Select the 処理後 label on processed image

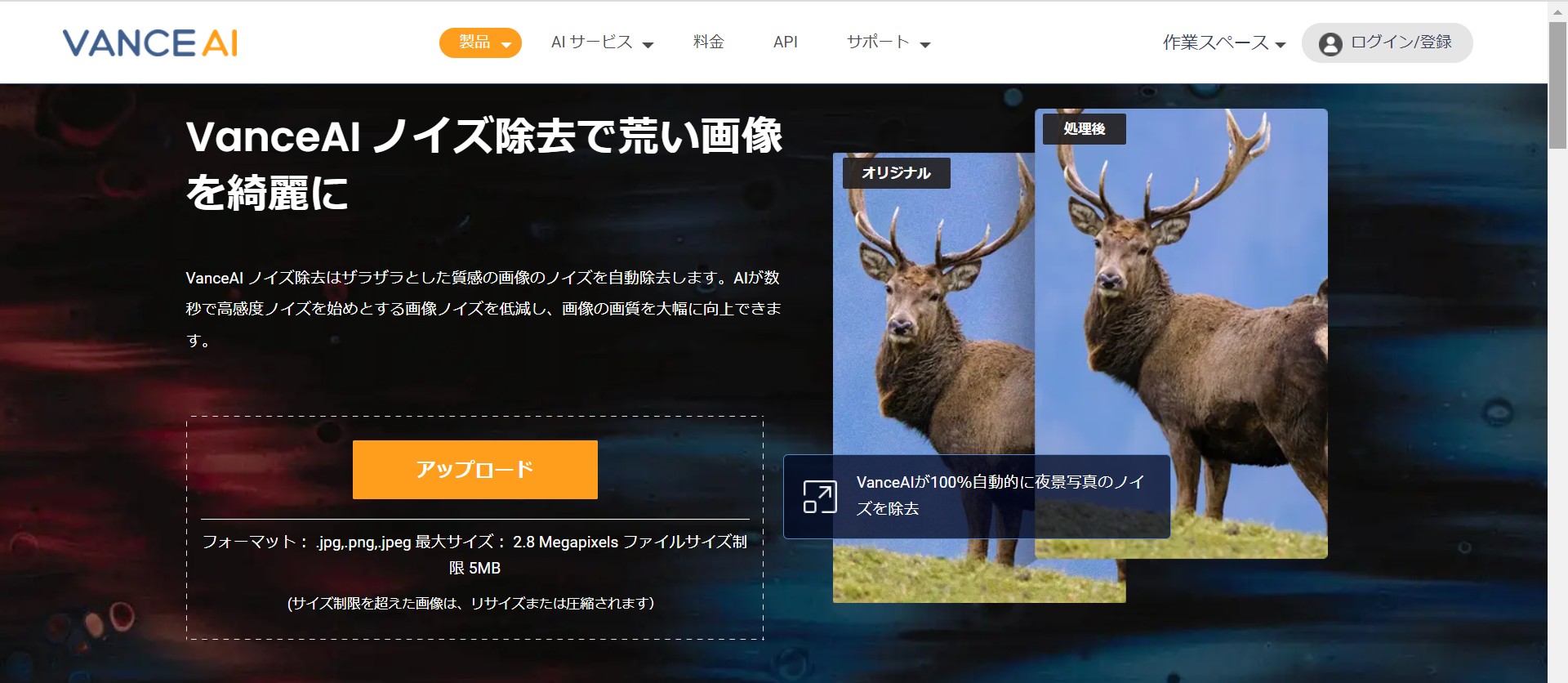1085,129
